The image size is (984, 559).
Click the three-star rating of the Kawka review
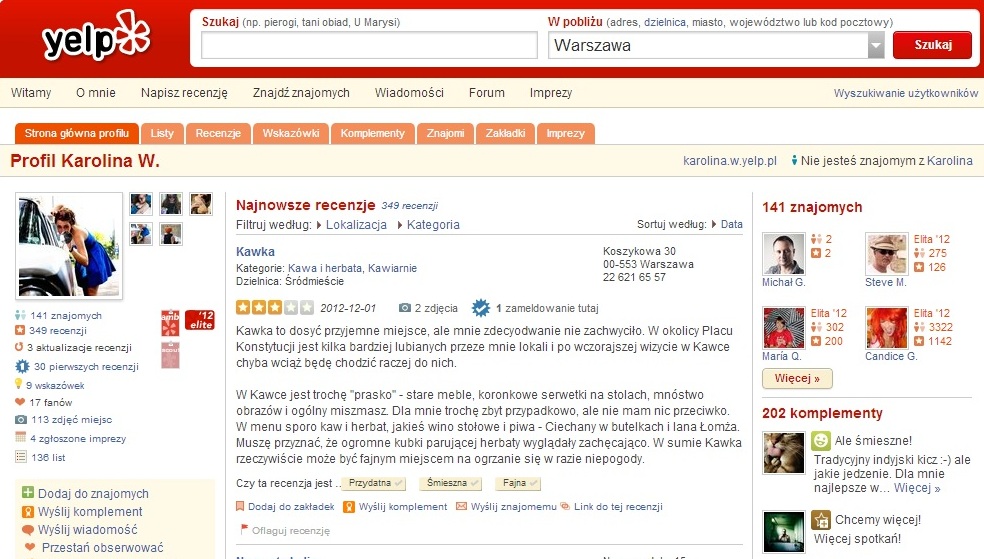265,308
